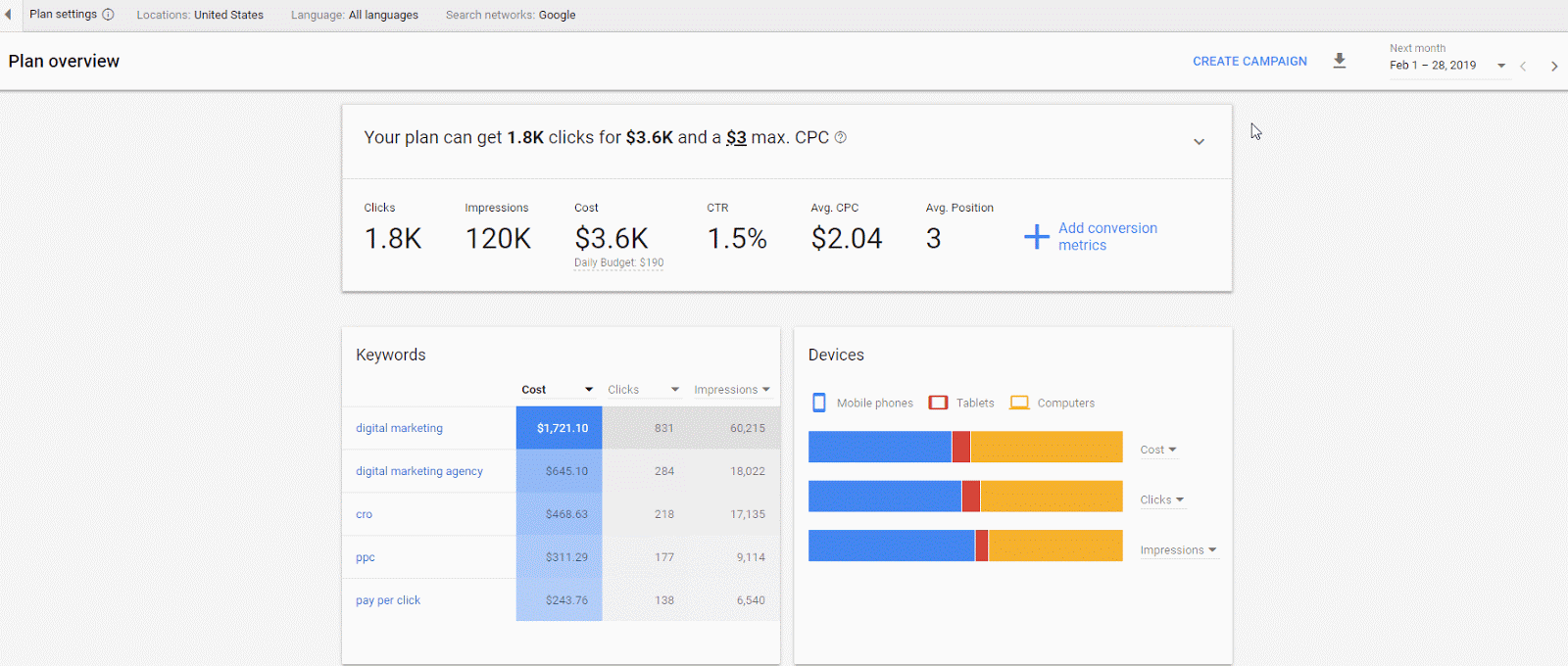Open Plan settings
The height and width of the screenshot is (666, 1568).
63,15
